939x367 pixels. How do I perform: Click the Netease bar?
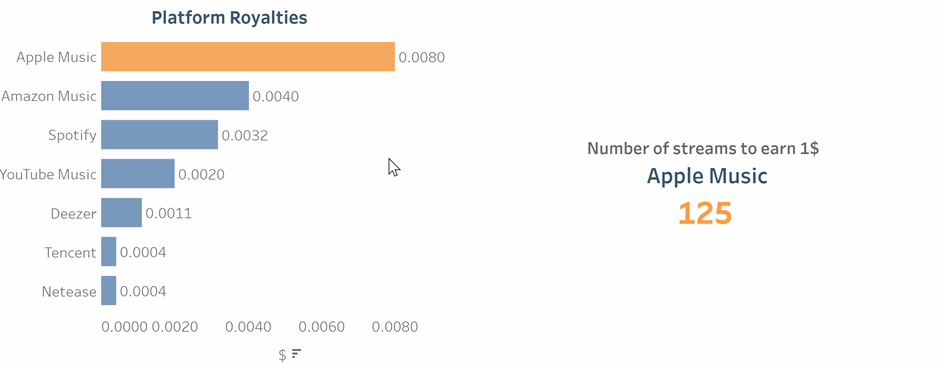point(108,290)
